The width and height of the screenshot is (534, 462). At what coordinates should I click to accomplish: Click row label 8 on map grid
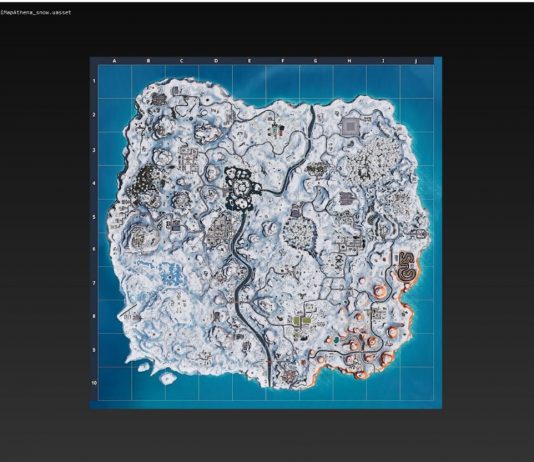point(94,316)
